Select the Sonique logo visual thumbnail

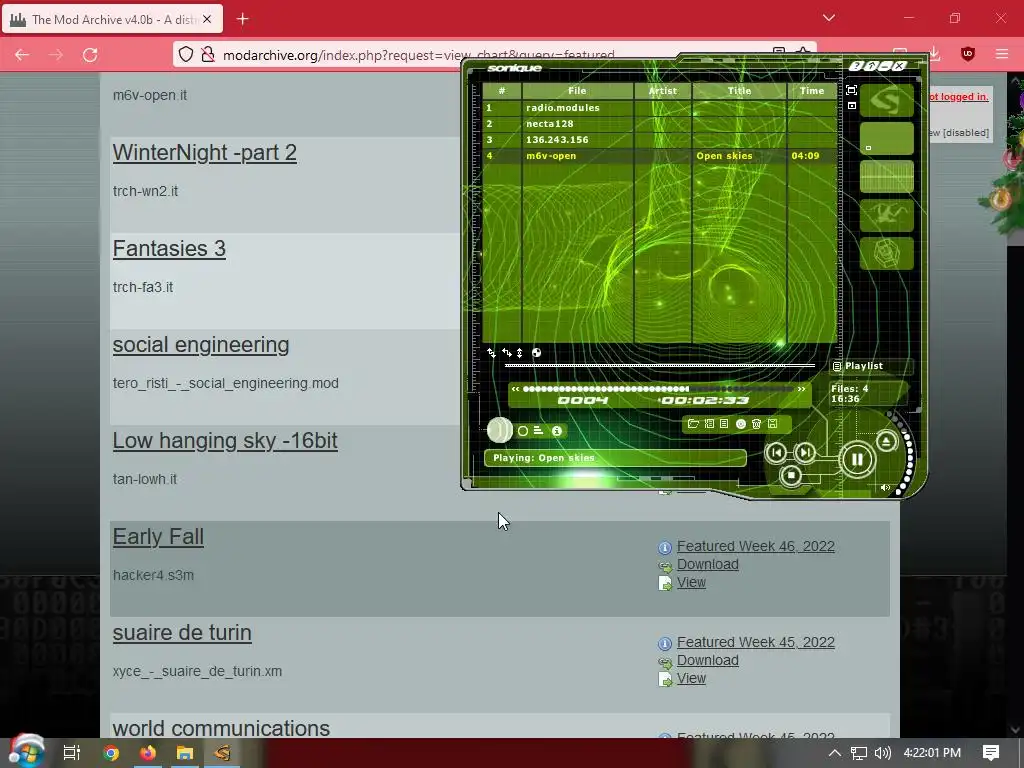(x=887, y=101)
